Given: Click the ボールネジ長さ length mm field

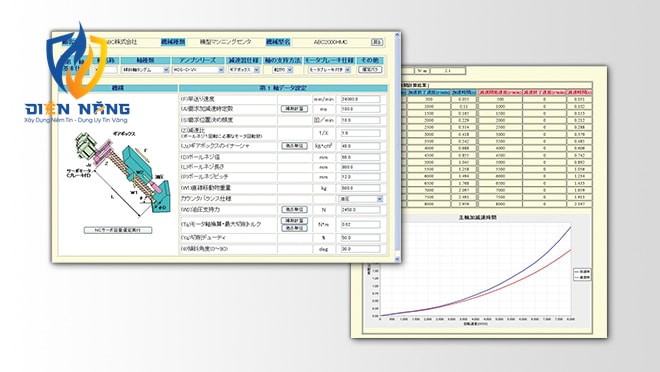Looking at the screenshot, I should [360, 167].
